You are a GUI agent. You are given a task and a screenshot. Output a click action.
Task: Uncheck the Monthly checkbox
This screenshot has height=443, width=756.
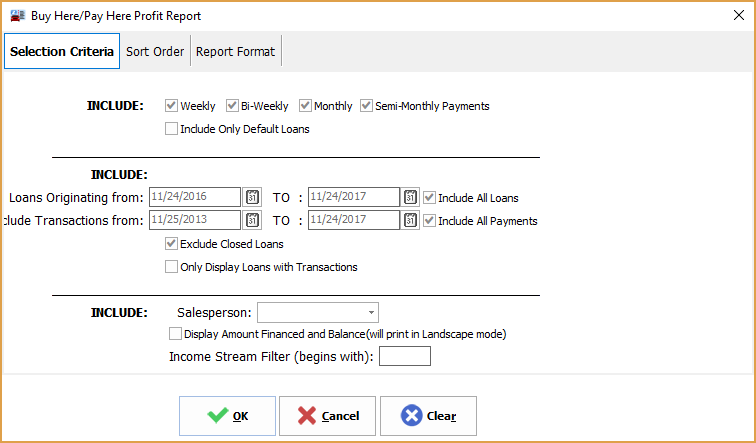pyautogui.click(x=305, y=106)
